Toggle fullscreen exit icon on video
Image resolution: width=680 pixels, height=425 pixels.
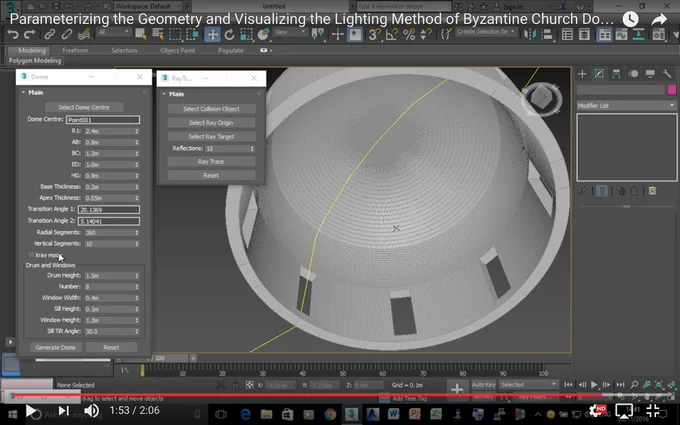coord(653,410)
